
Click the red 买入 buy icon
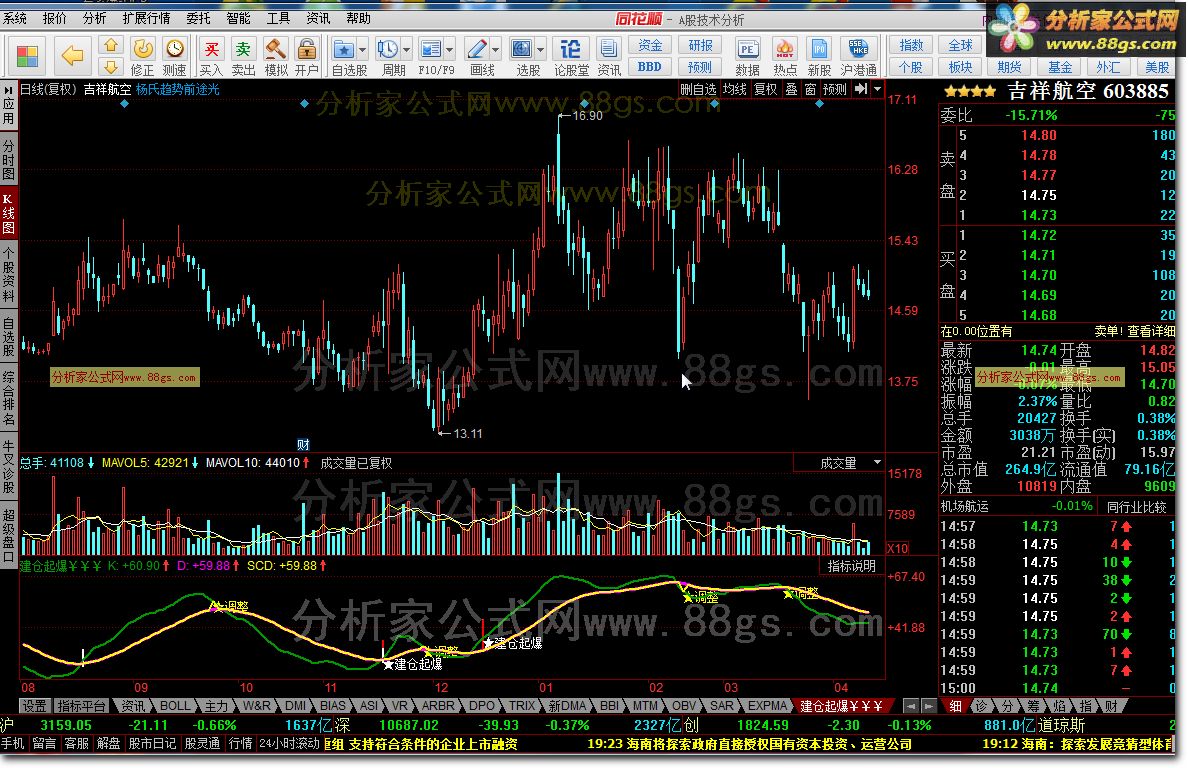pos(211,49)
